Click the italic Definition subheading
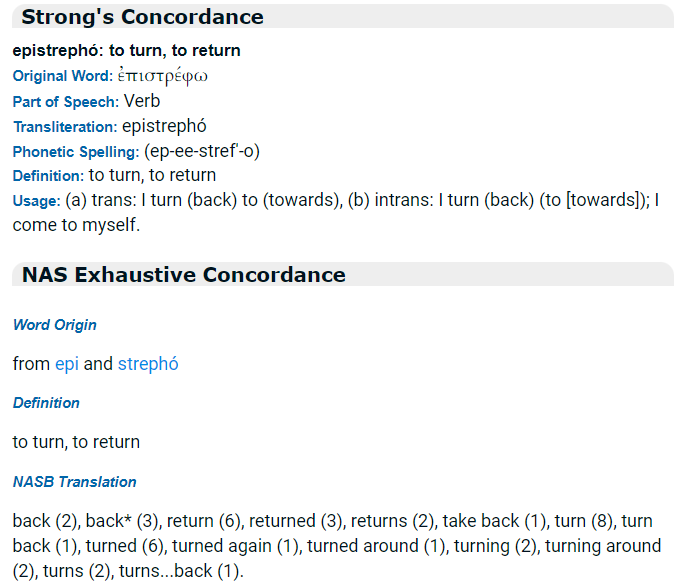 (x=46, y=403)
